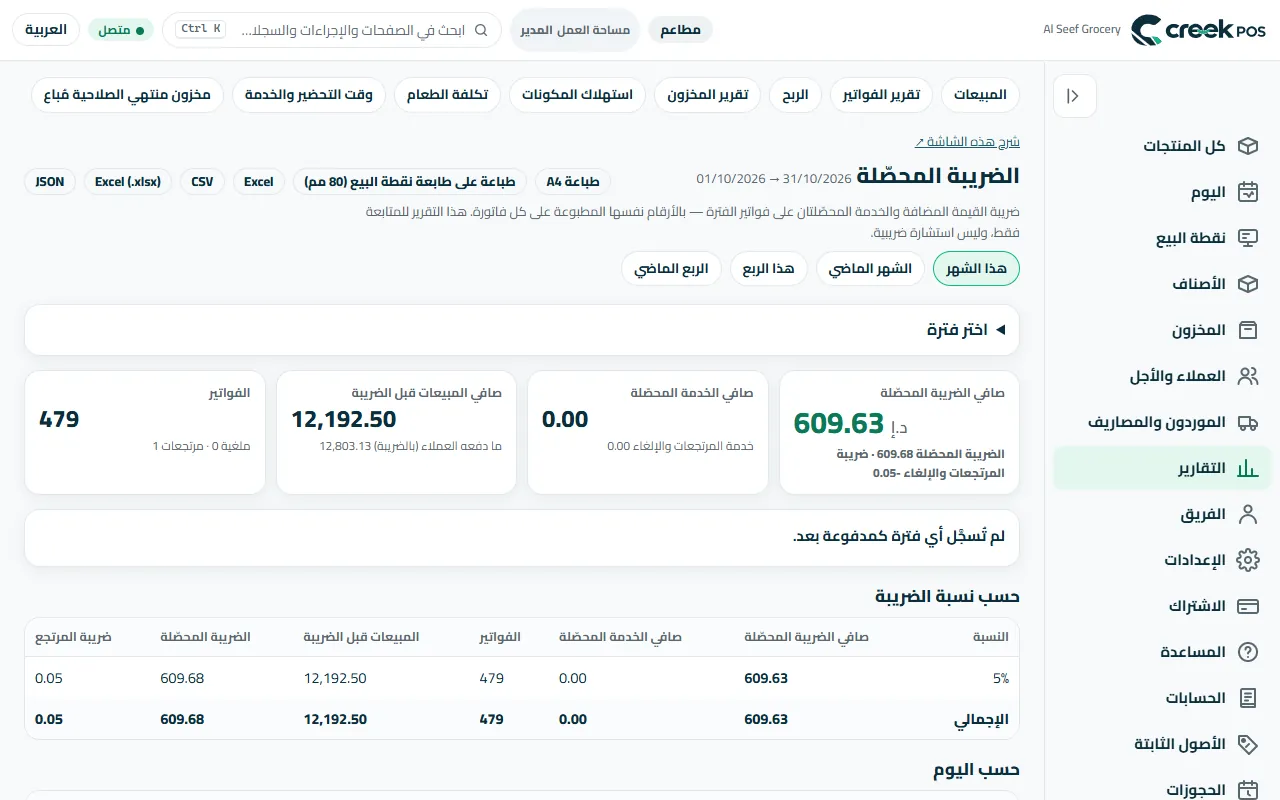Screen dimensions: 1280x800
Task: Click the العملاء والأجل people icon
Action: [1247, 376]
